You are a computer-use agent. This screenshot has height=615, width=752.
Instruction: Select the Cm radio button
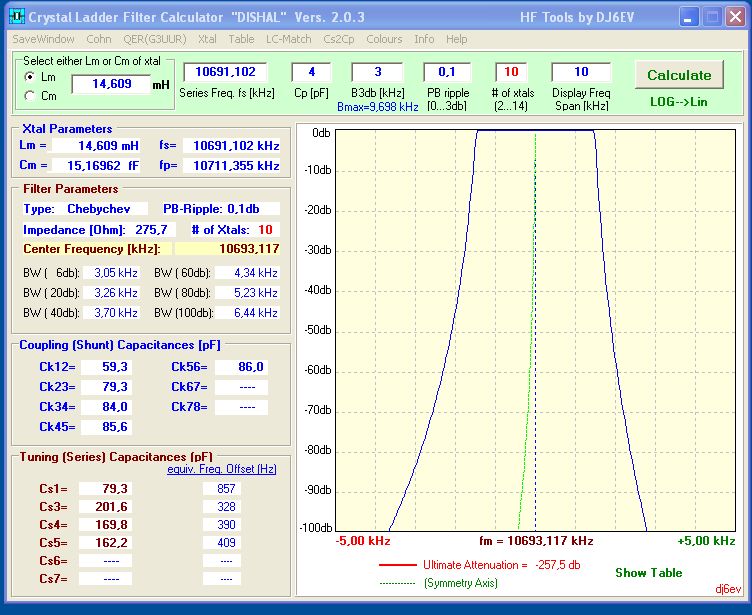[x=30, y=96]
